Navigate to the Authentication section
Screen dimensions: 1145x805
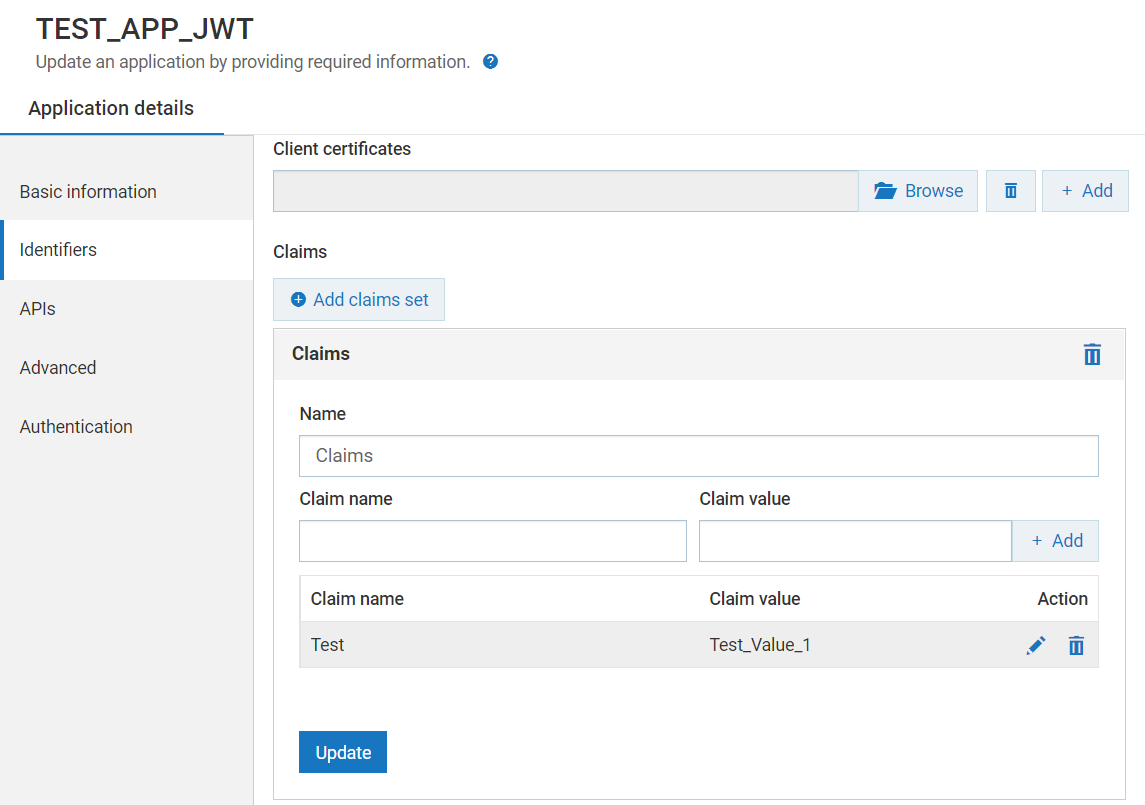(76, 427)
